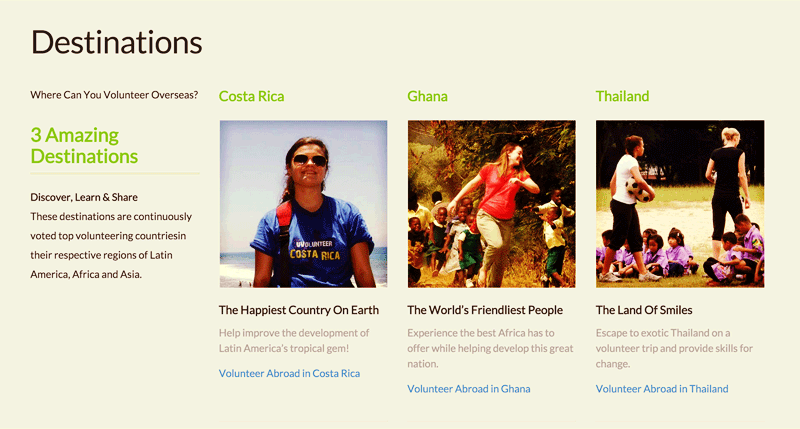The height and width of the screenshot is (429, 800).
Task: Select the green Costa Rica heading
Action: tap(252, 96)
